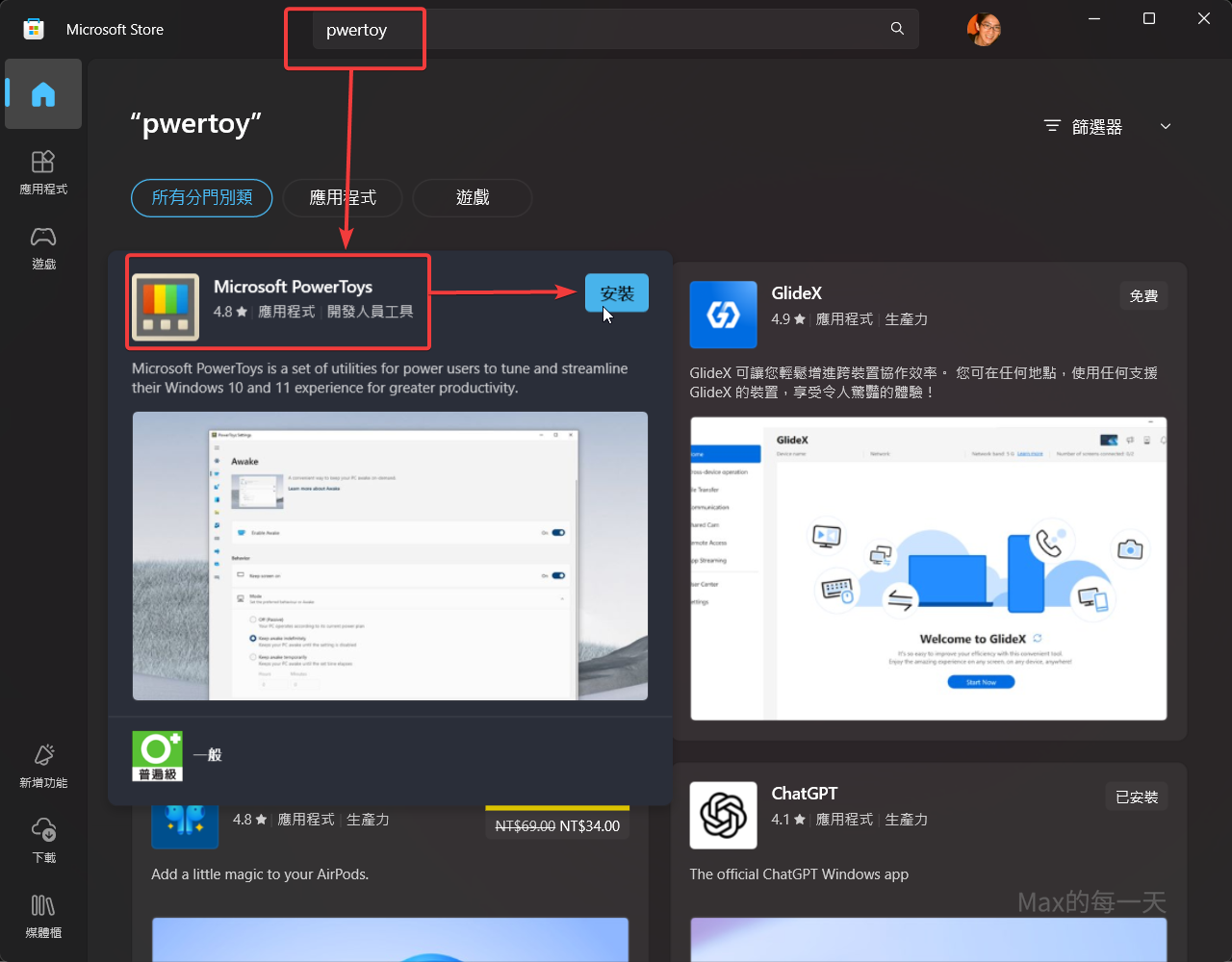
Task: Click the ChatGPT app icon
Action: point(723,816)
